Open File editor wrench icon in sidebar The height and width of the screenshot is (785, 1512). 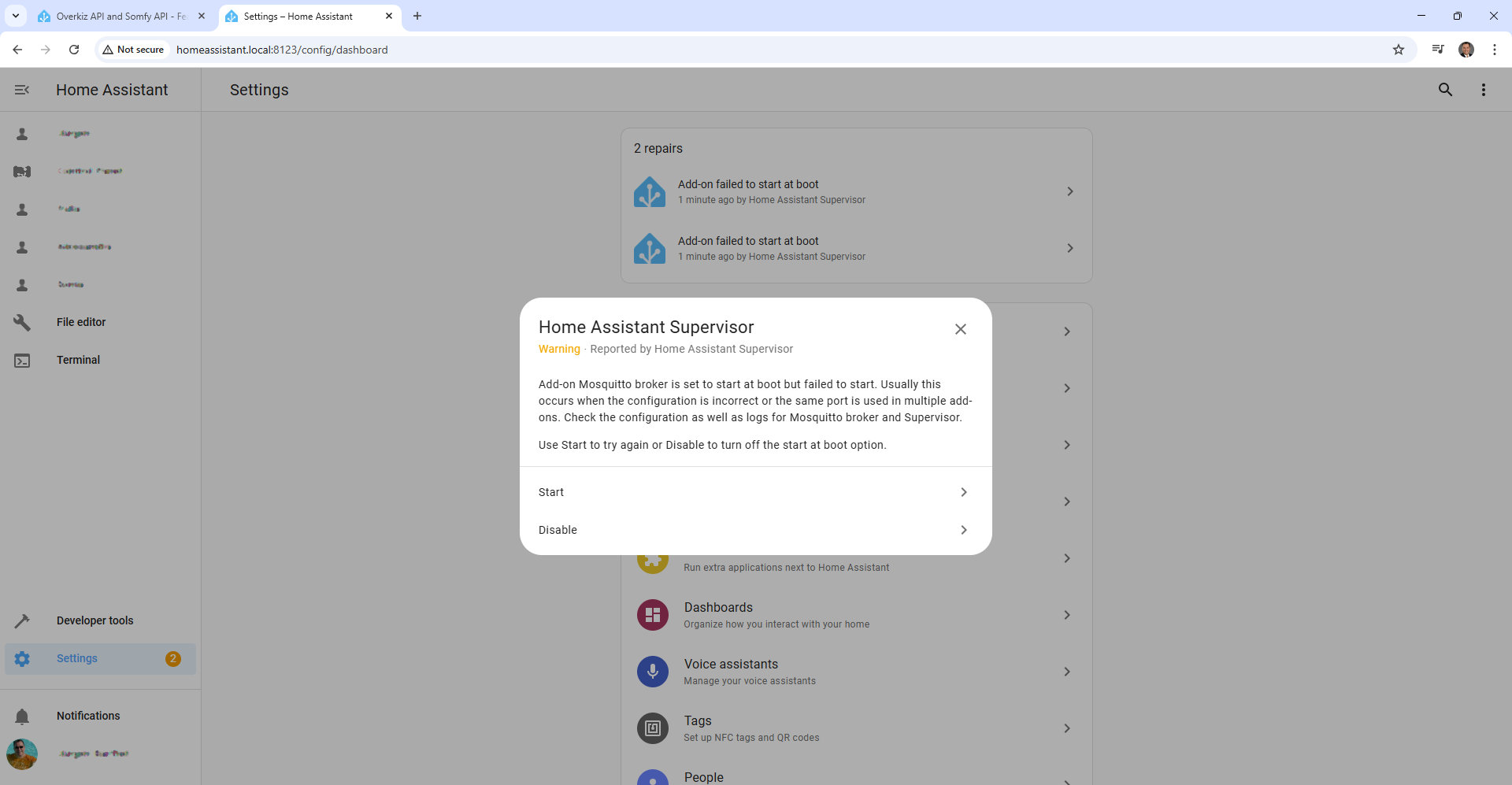(22, 322)
